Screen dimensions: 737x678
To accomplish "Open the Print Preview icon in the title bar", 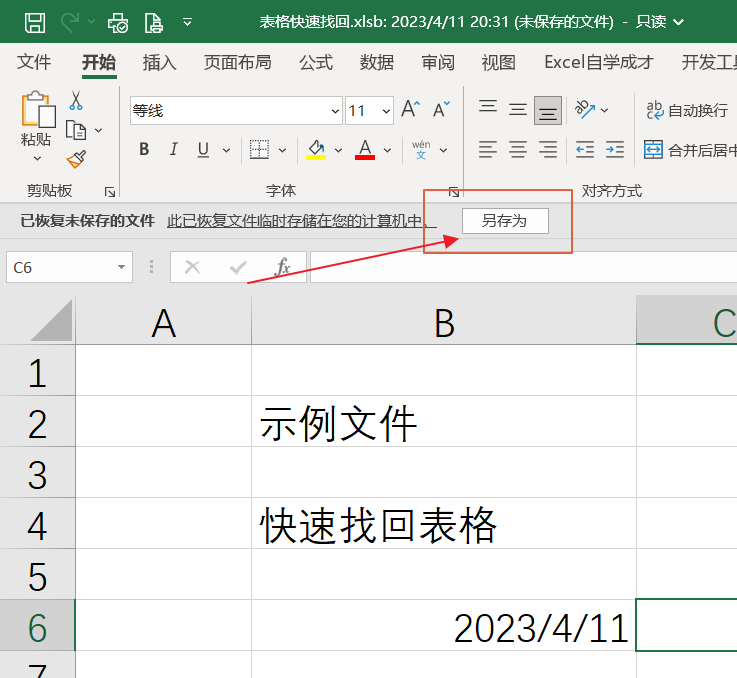I will [x=118, y=22].
